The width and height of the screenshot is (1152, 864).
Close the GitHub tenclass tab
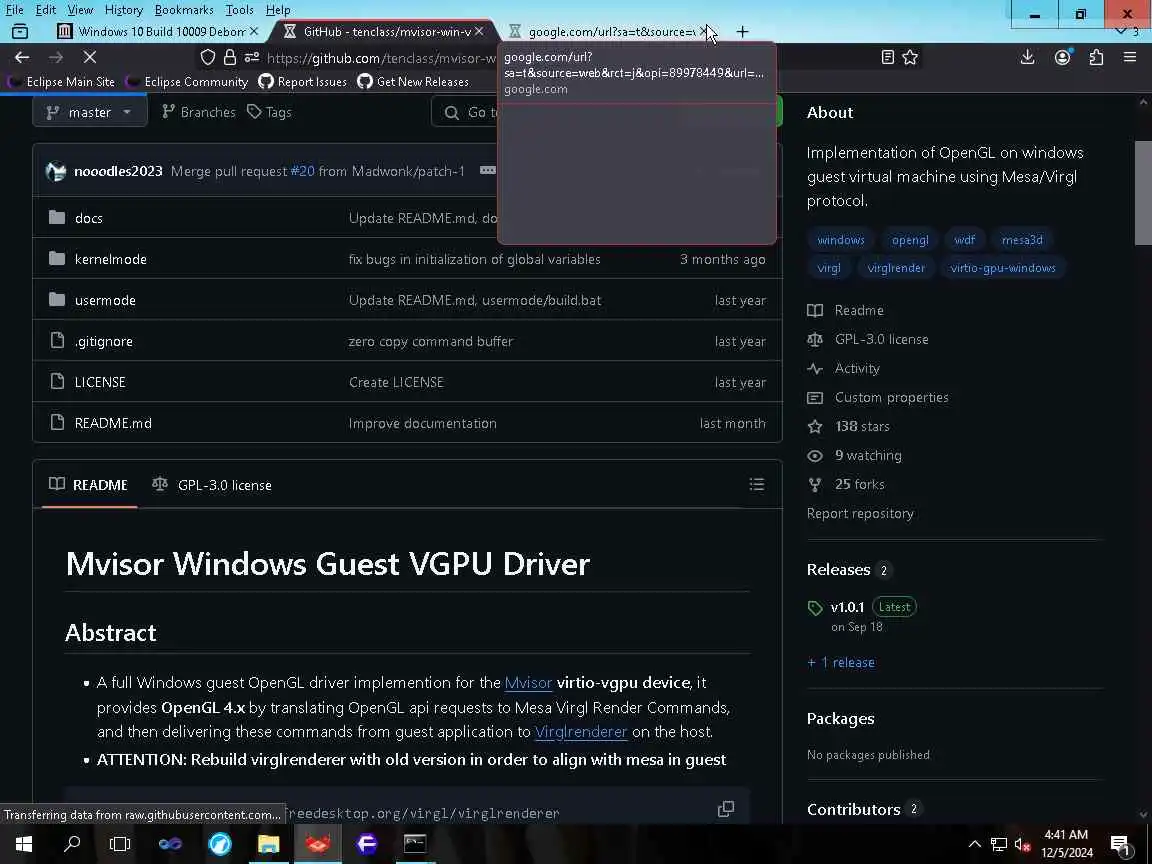479,32
